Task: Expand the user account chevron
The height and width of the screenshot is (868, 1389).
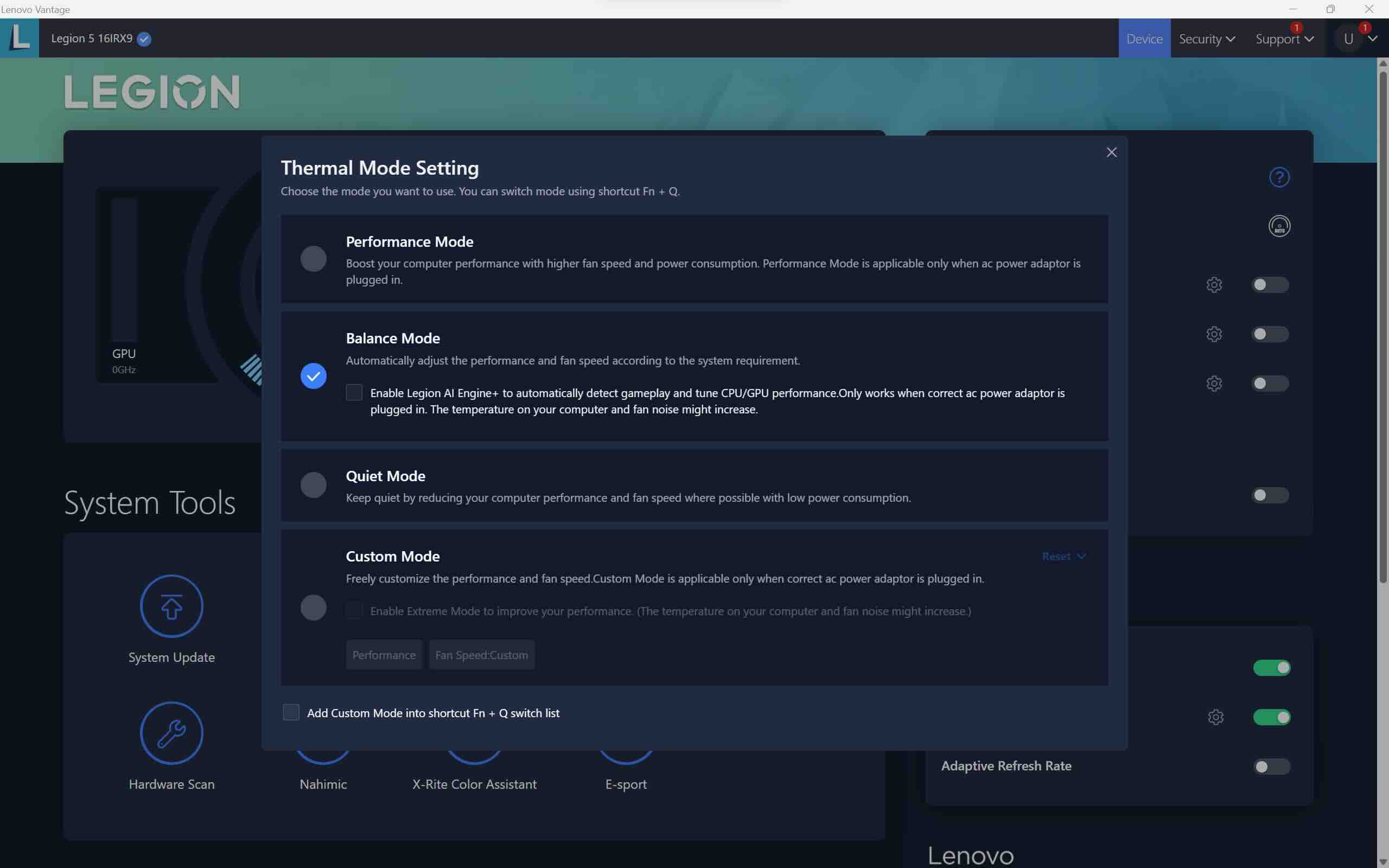Action: click(x=1372, y=39)
